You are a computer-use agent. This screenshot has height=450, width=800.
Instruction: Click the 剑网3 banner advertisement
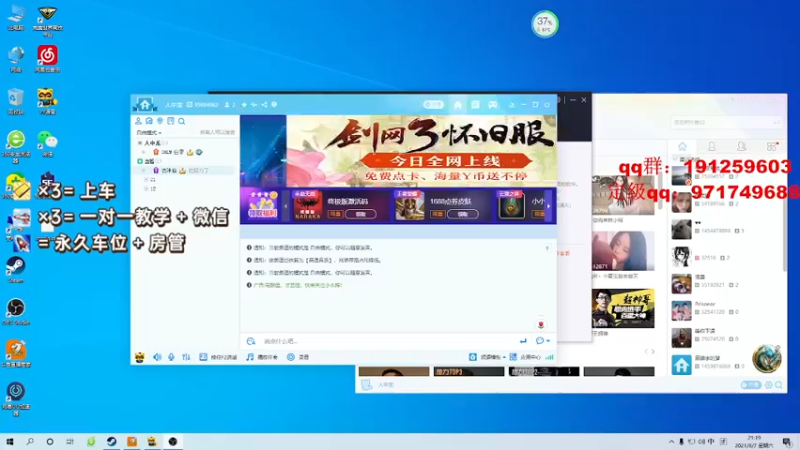(x=398, y=151)
